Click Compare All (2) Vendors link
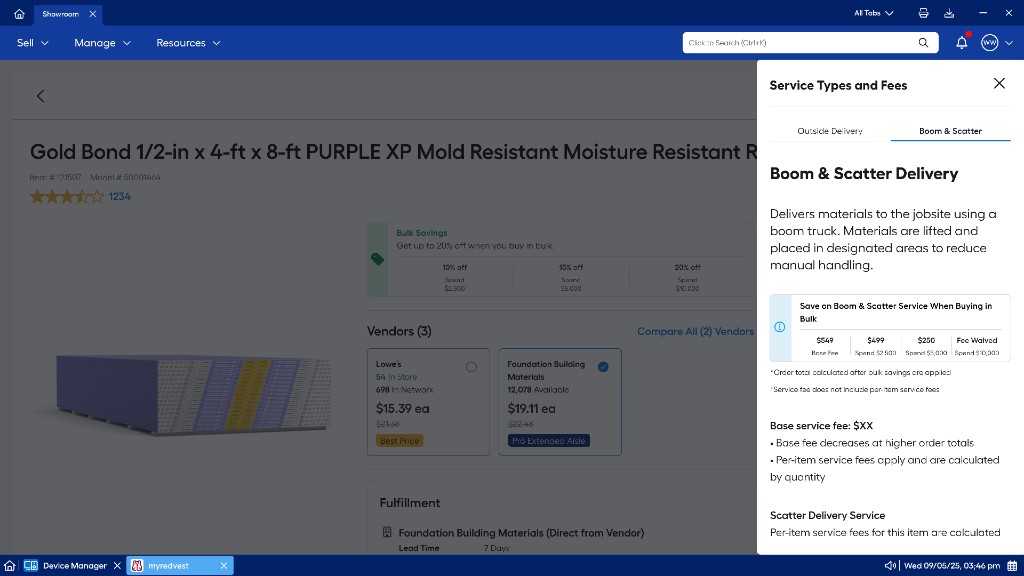Screen dimensions: 1024x576 pyautogui.click(x=695, y=331)
